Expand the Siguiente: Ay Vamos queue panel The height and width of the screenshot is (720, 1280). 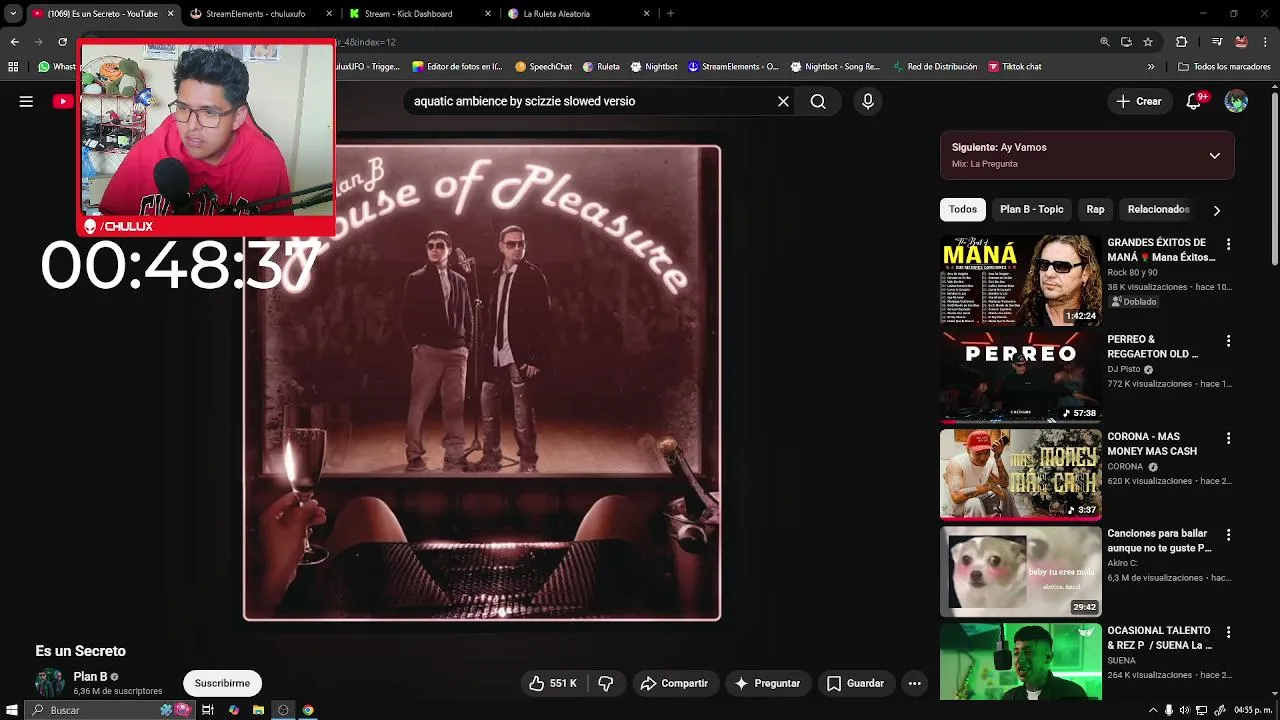point(1214,155)
